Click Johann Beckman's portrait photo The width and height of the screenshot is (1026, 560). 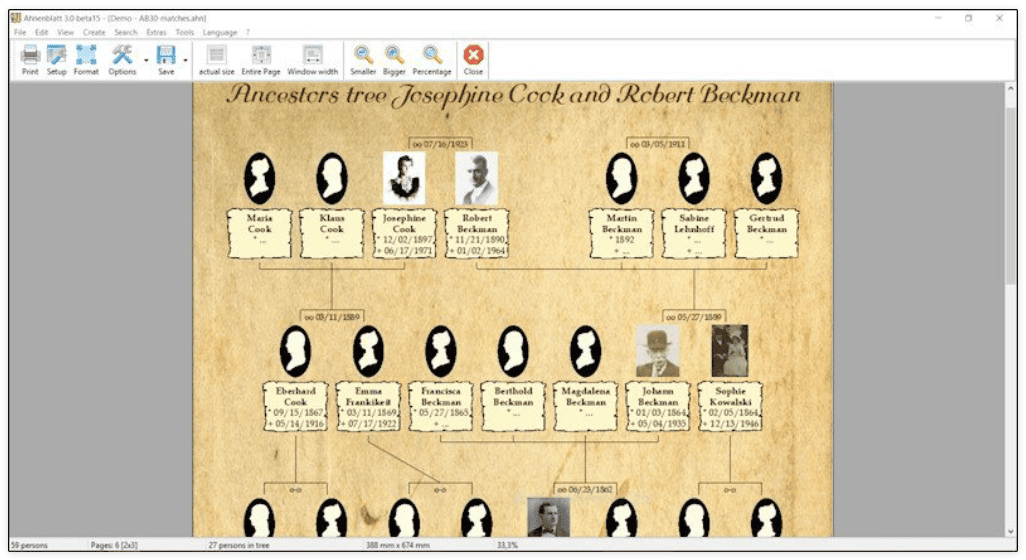tap(658, 351)
